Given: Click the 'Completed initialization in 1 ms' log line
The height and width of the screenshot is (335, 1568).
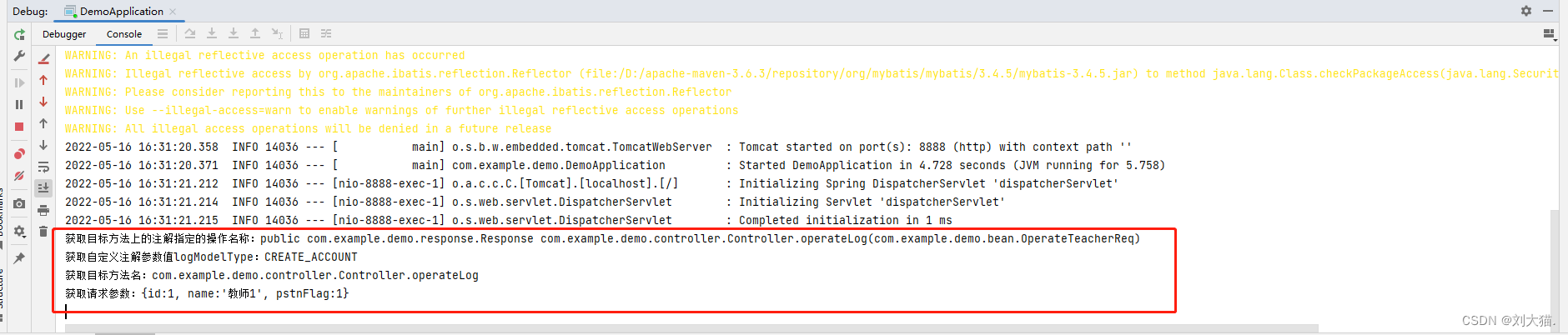Looking at the screenshot, I should click(x=508, y=220).
